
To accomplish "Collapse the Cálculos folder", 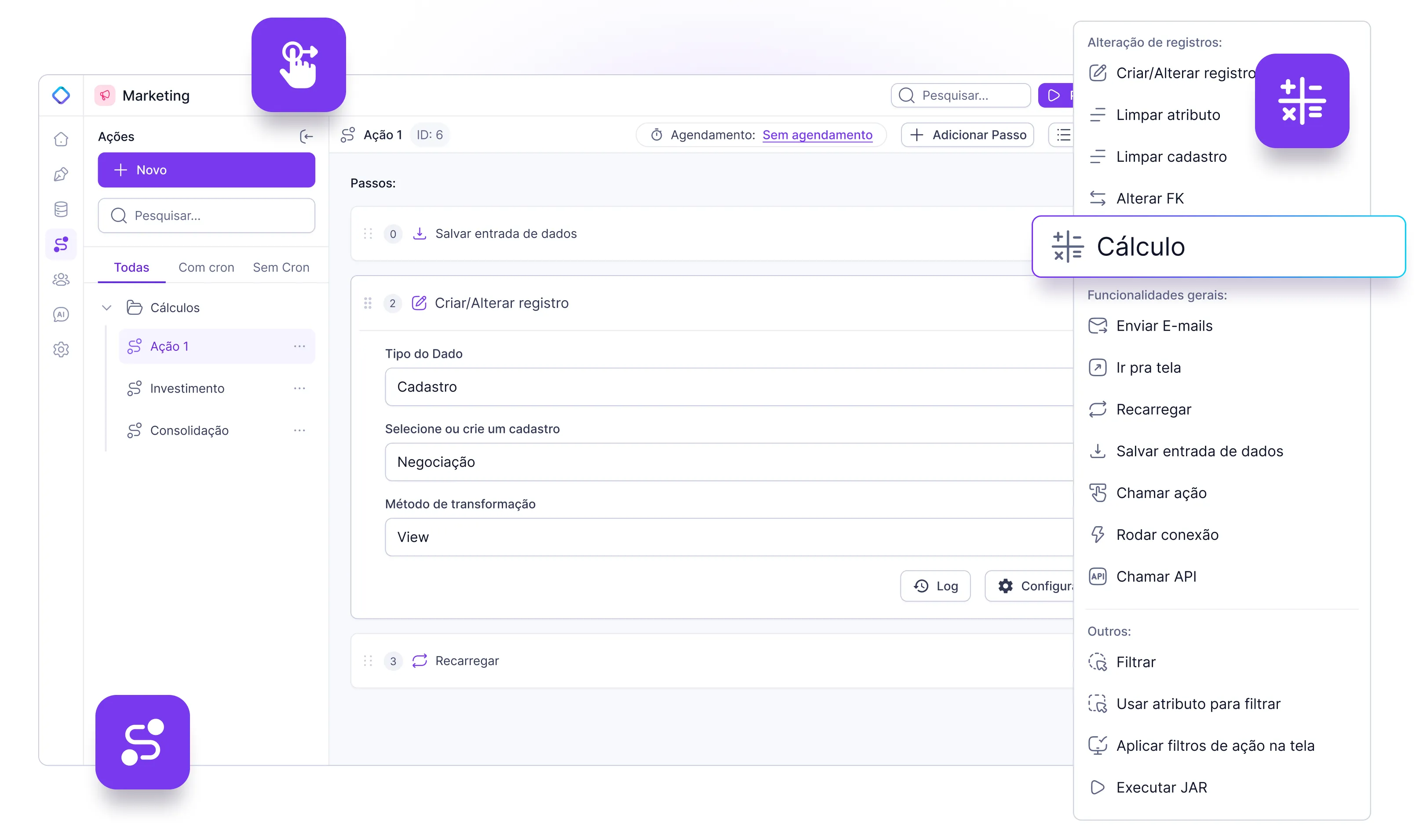I will 106,308.
